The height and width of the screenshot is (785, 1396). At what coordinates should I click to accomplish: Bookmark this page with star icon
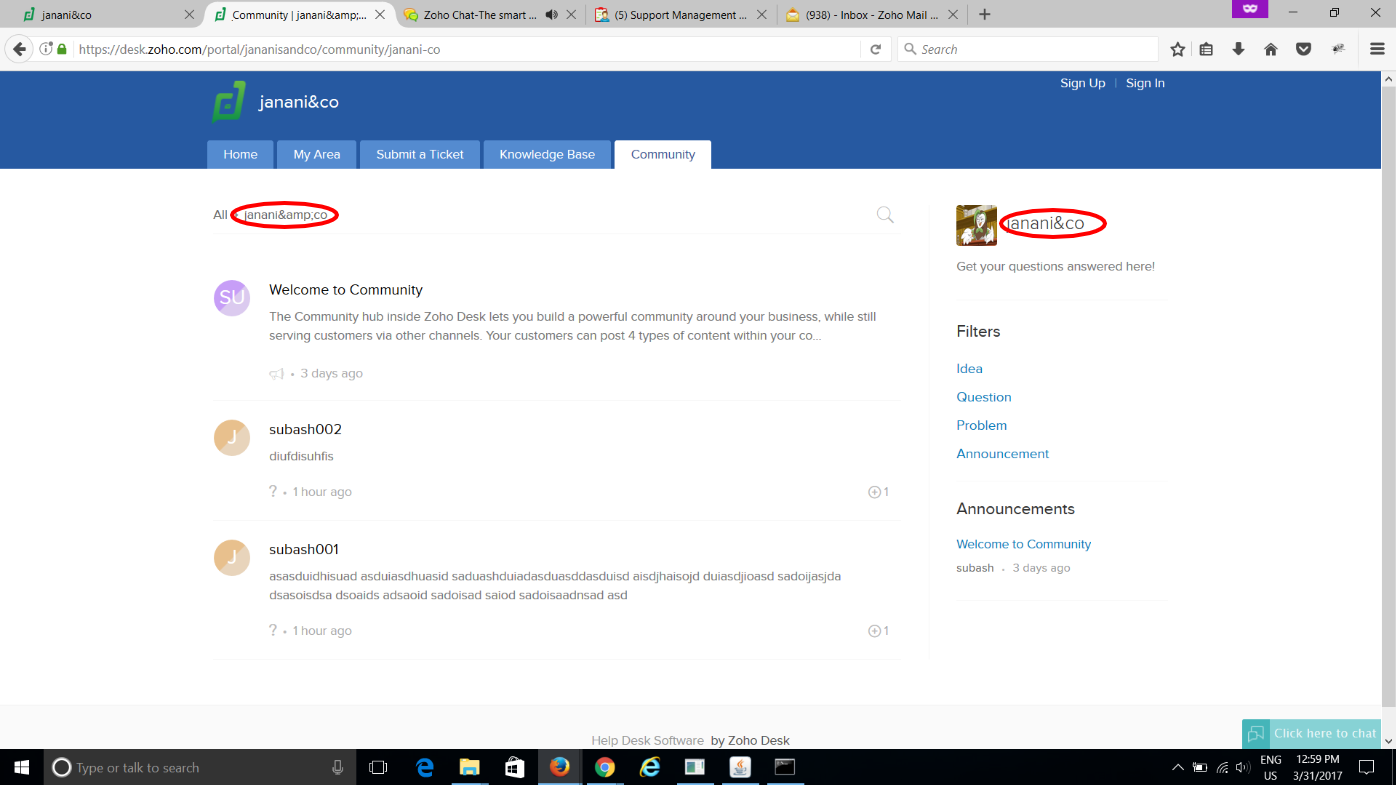(x=1178, y=49)
